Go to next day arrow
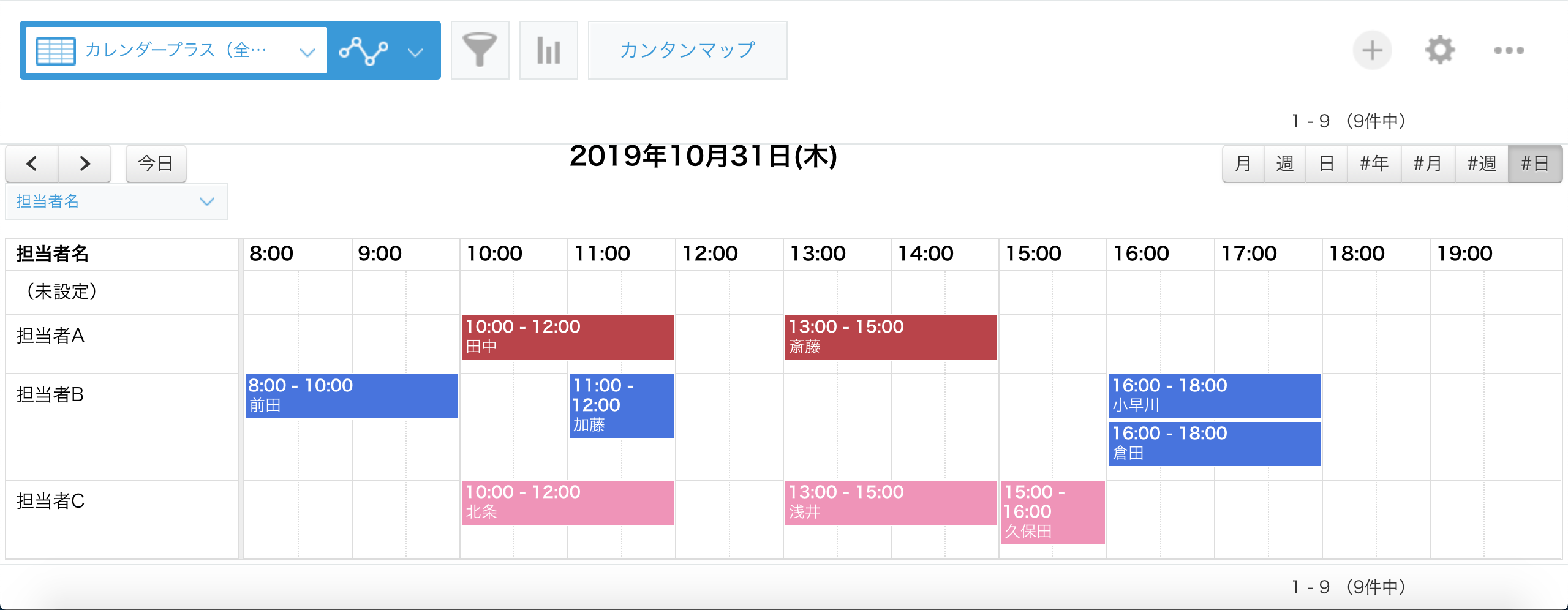Screen dimensions: 1568x610 click(85, 164)
